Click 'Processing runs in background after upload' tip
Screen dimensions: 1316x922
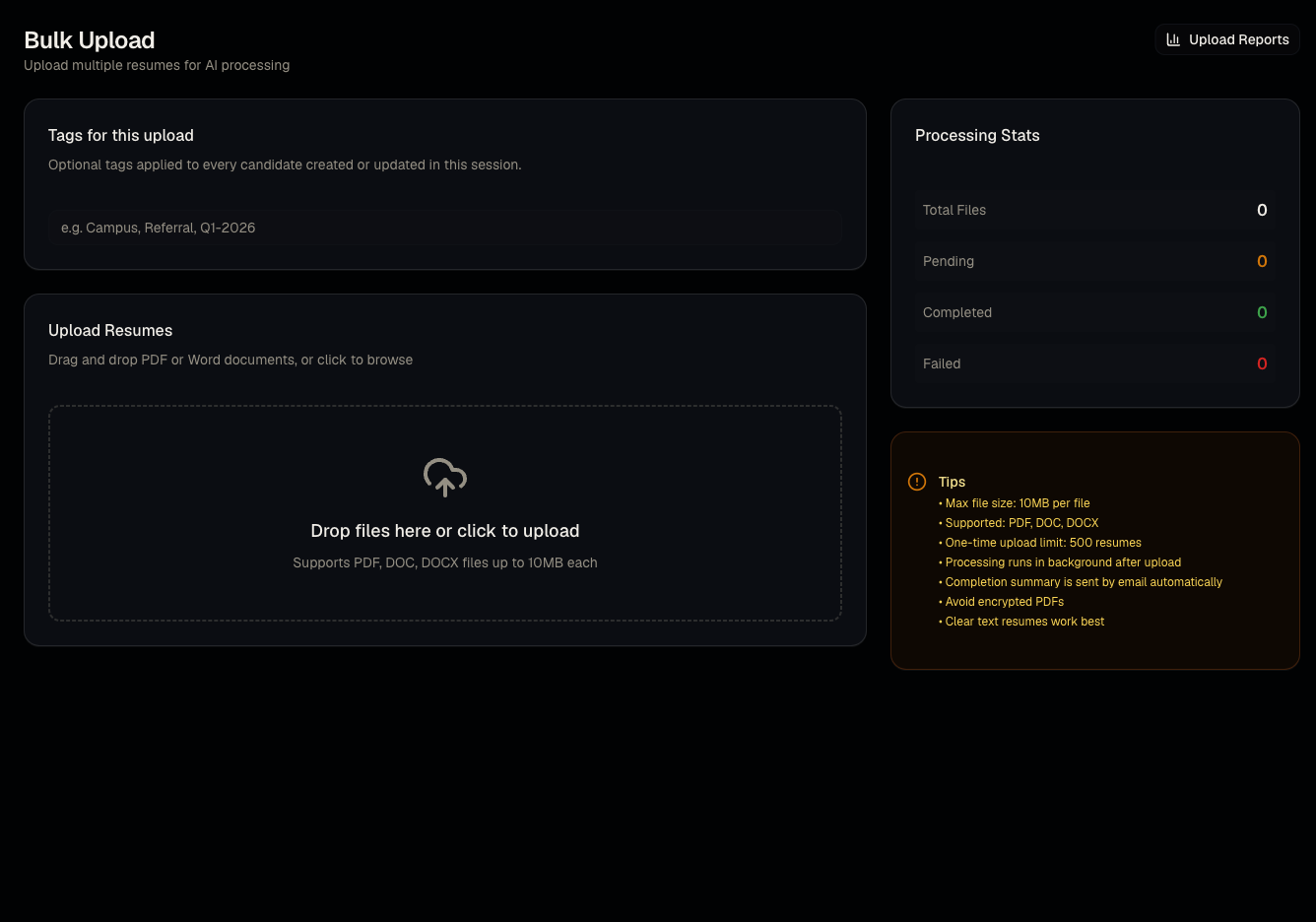point(1060,562)
